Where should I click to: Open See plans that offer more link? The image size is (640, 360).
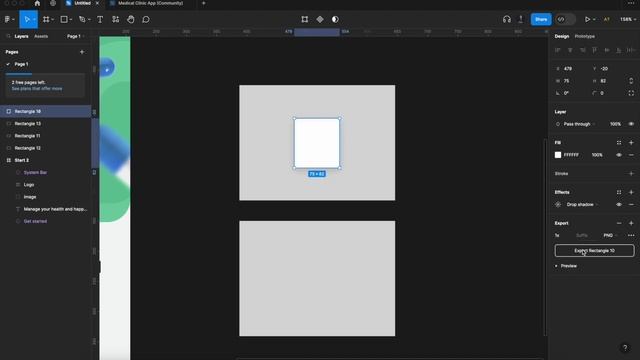coord(37,89)
